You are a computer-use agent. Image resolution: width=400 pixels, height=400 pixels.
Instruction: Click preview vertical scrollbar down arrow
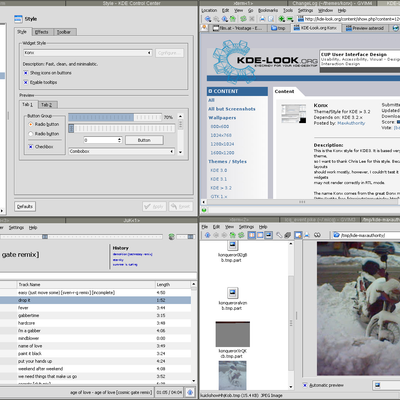[x=180, y=152]
